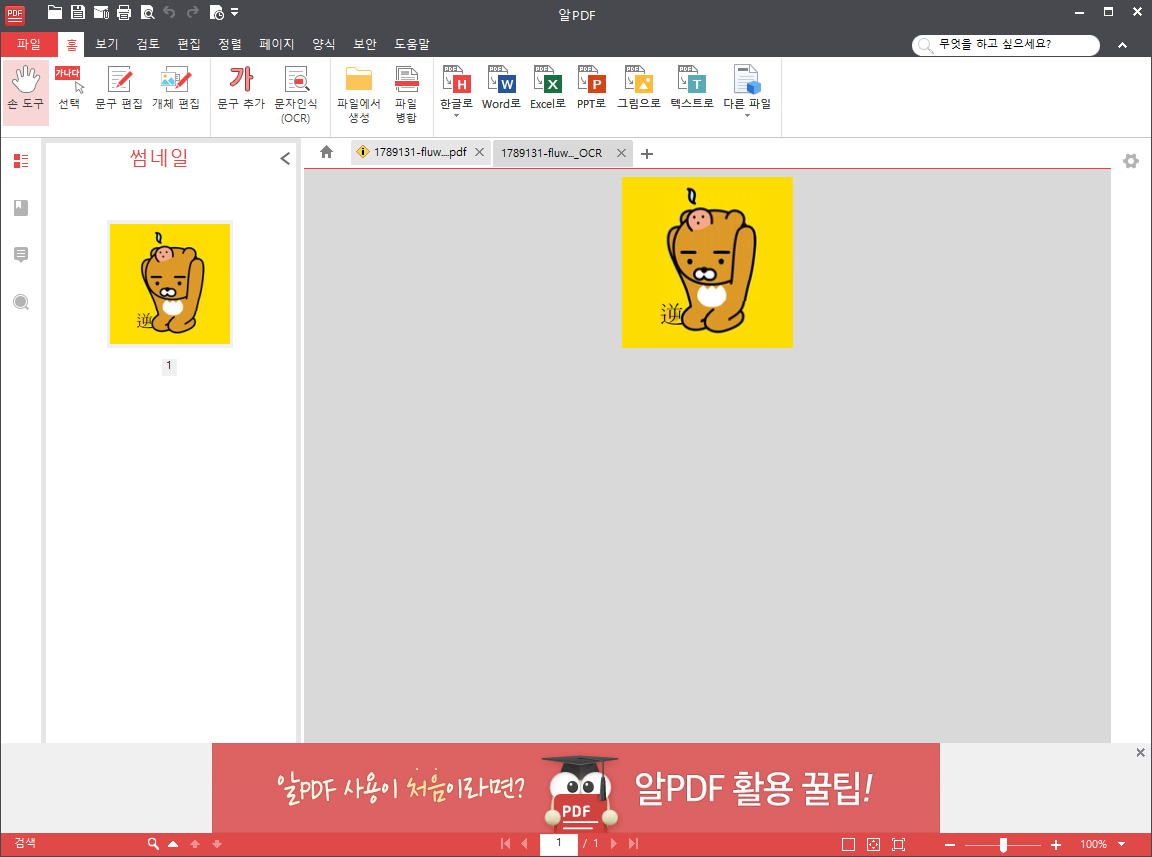1152x857 pixels.
Task: Close the 1789131-fluw...pdf tab
Action: point(480,152)
